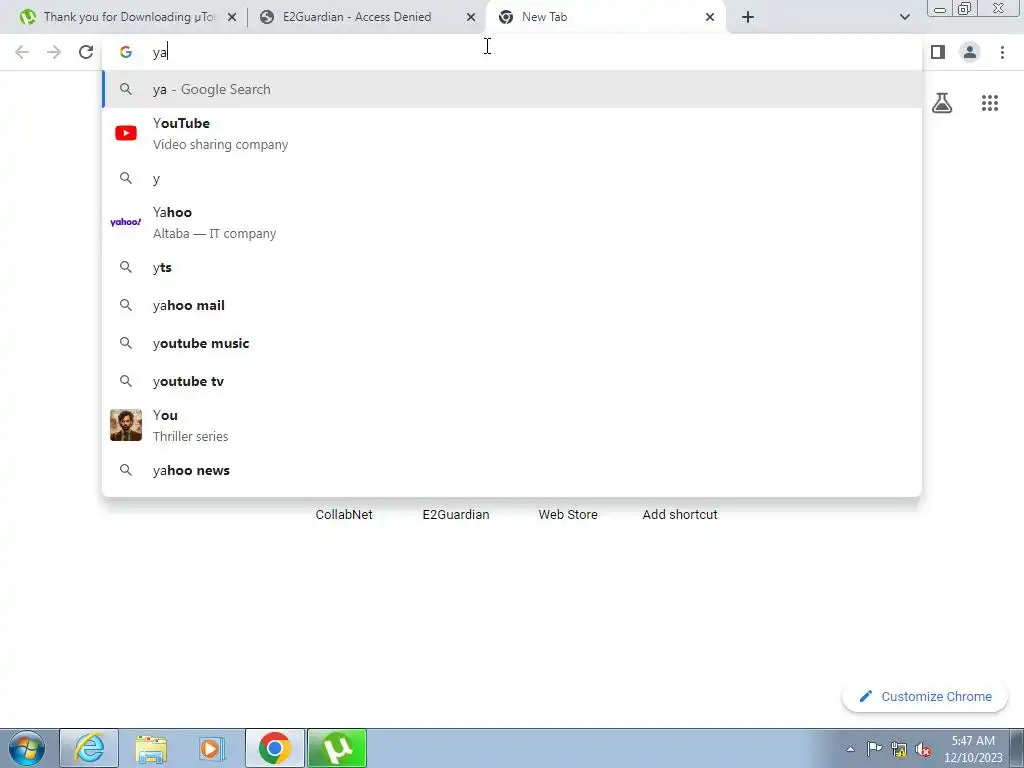Select the 'youtube tv' suggestion
The height and width of the screenshot is (768, 1024).
[x=512, y=381]
